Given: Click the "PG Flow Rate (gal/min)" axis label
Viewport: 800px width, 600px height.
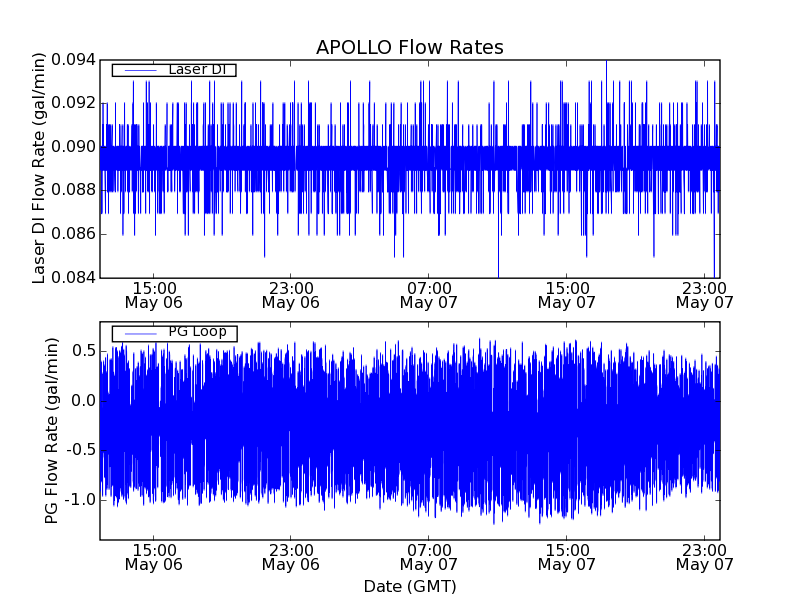Looking at the screenshot, I should click(x=52, y=430).
